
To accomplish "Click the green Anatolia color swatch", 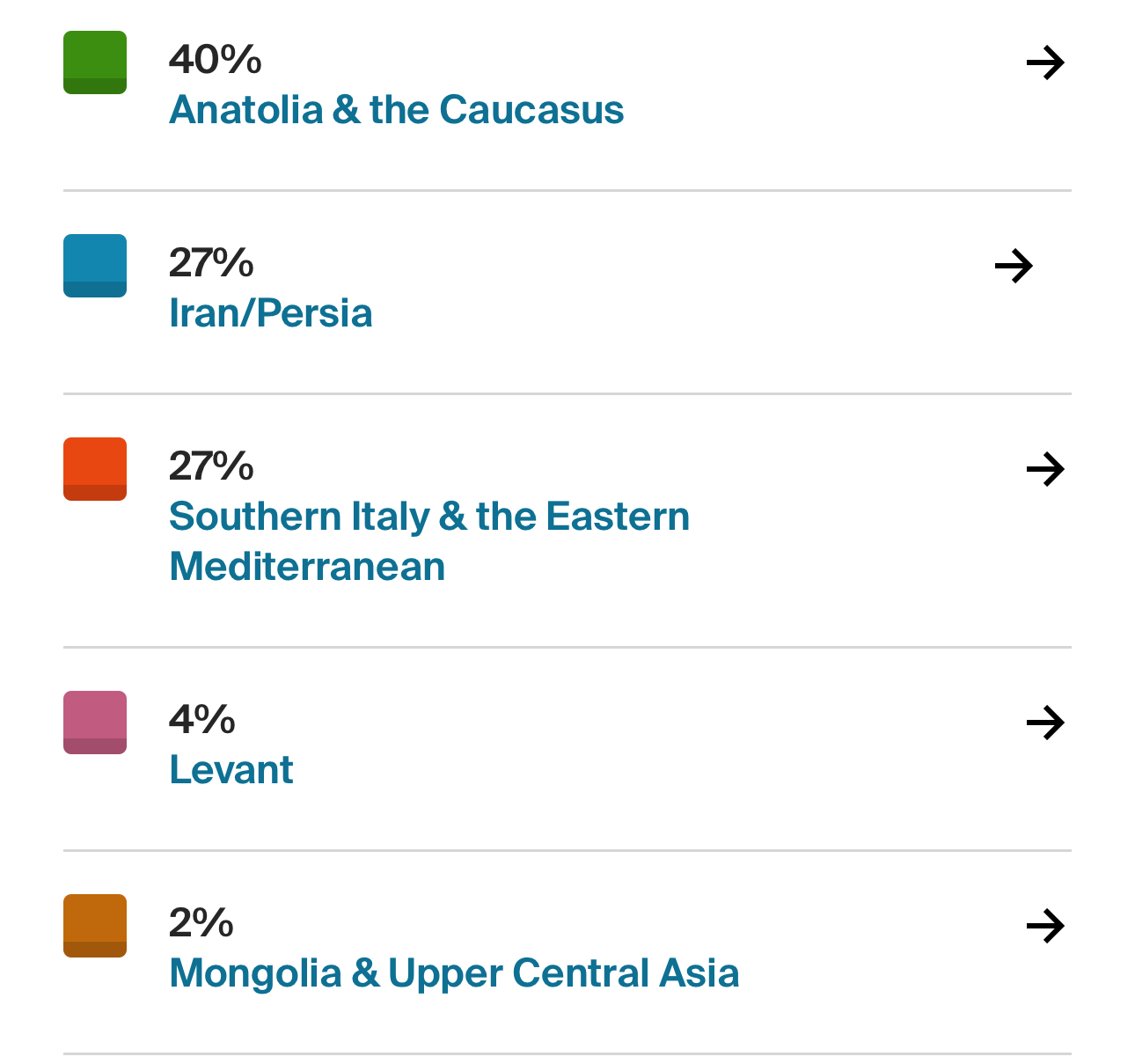I will pos(95,62).
